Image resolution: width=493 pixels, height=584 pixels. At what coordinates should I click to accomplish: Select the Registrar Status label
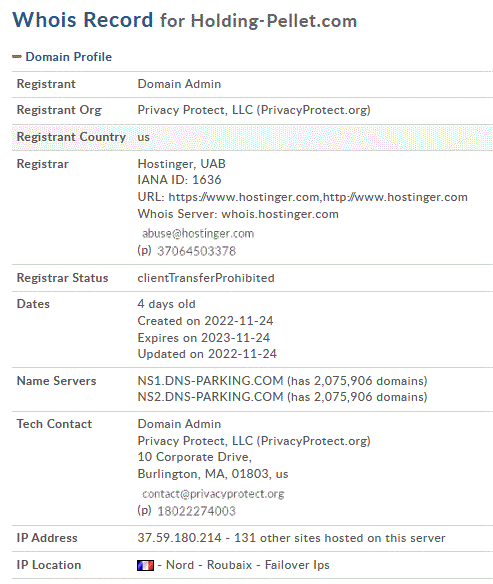[x=63, y=278]
